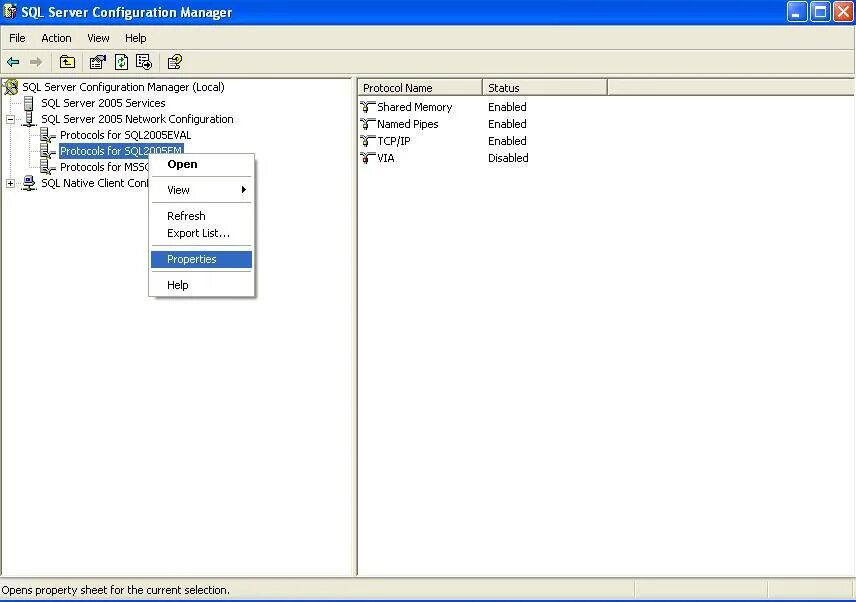This screenshot has width=856, height=602.
Task: Click the Help toolbar icon
Action: [x=175, y=62]
